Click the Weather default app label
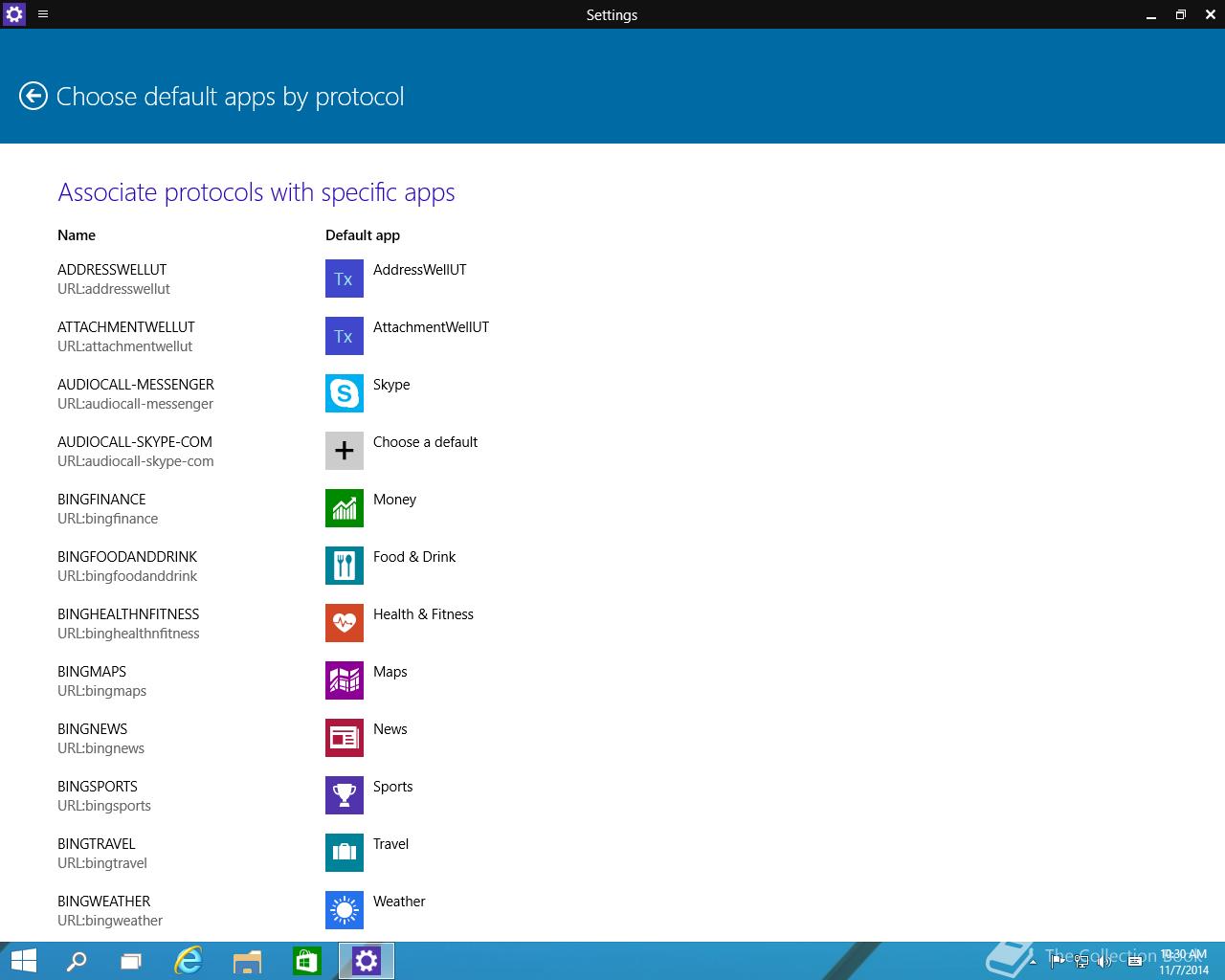1225x980 pixels. [x=399, y=902]
